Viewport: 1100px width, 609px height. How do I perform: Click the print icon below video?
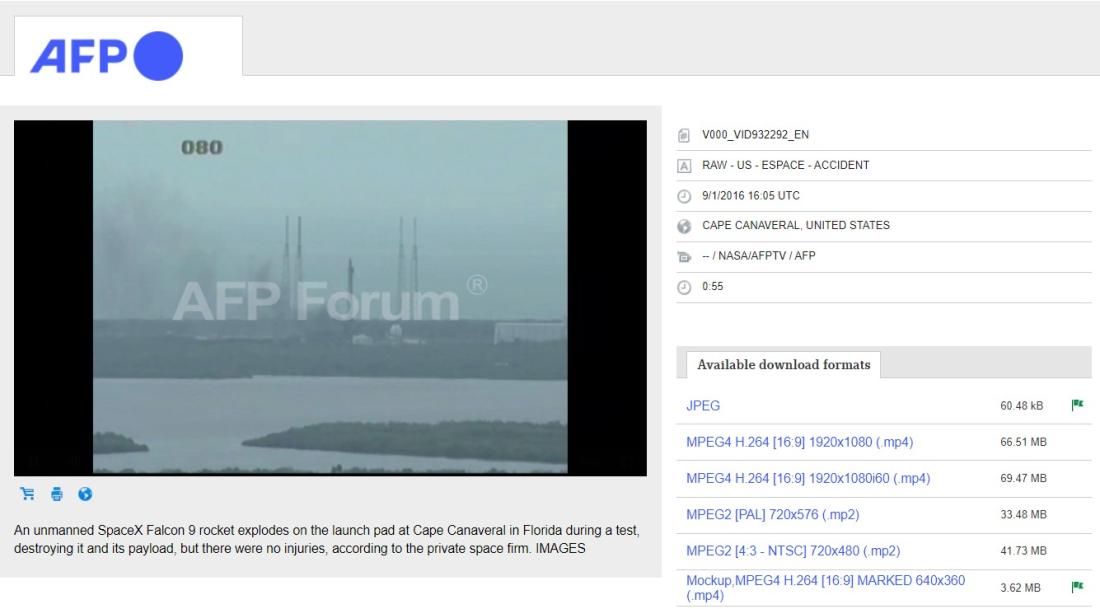[57, 494]
